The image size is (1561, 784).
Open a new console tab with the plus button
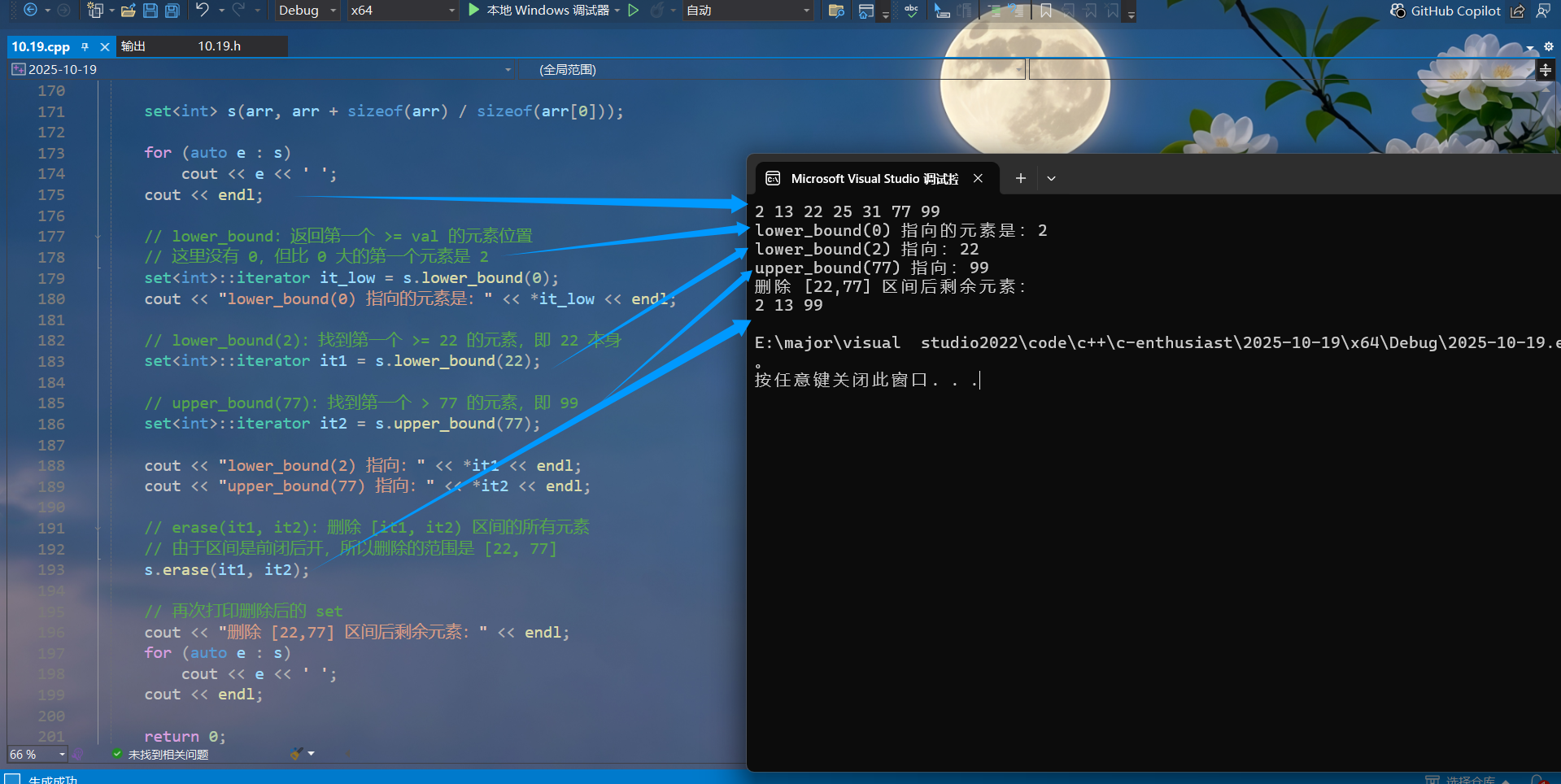pyautogui.click(x=1020, y=178)
